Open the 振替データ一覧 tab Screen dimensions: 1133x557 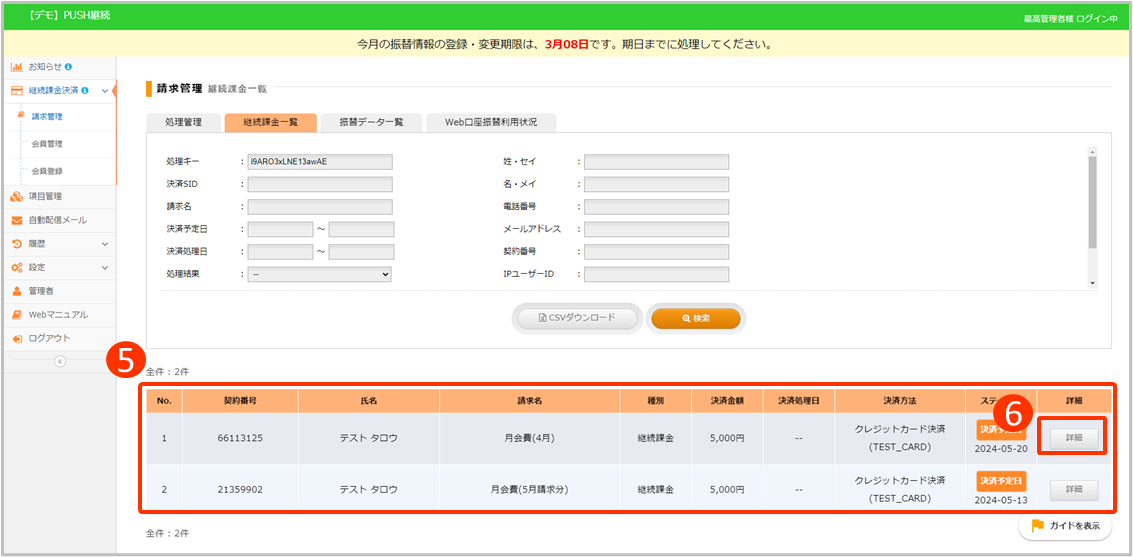click(x=371, y=122)
